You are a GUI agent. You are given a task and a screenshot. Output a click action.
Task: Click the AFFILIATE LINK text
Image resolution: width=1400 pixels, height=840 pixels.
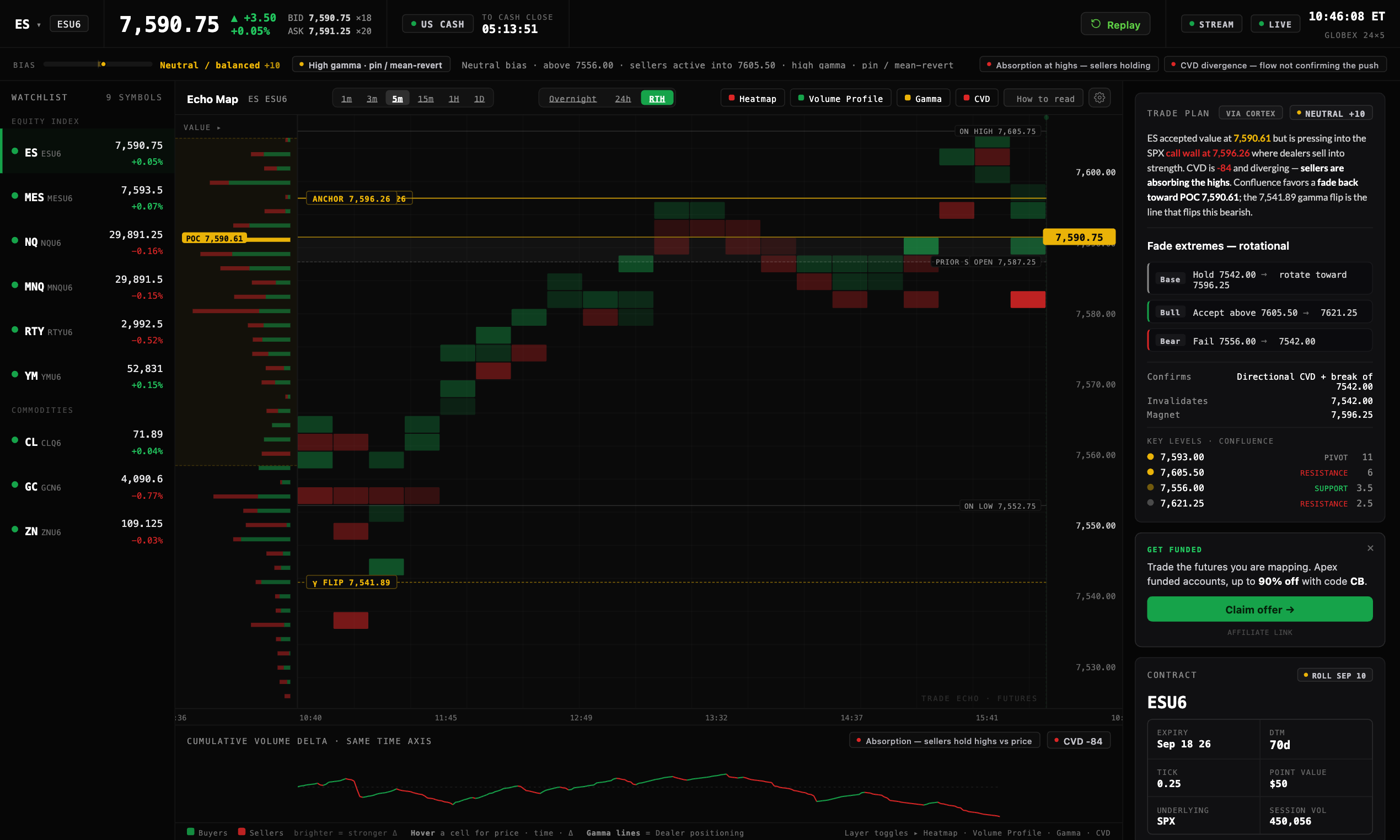click(1259, 633)
